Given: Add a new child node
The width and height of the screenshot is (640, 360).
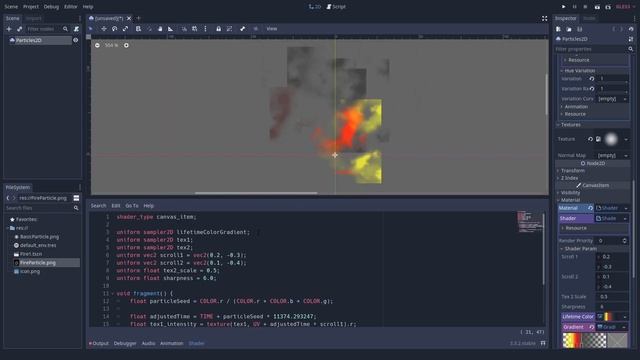Looking at the screenshot, I should 9,29.
